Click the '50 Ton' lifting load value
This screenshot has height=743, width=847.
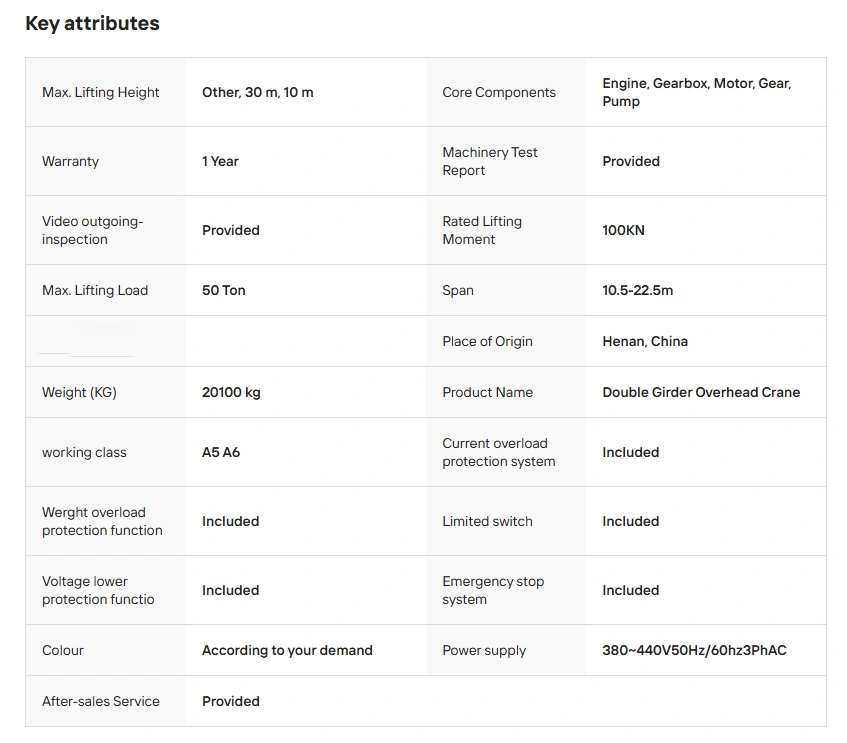click(x=223, y=290)
